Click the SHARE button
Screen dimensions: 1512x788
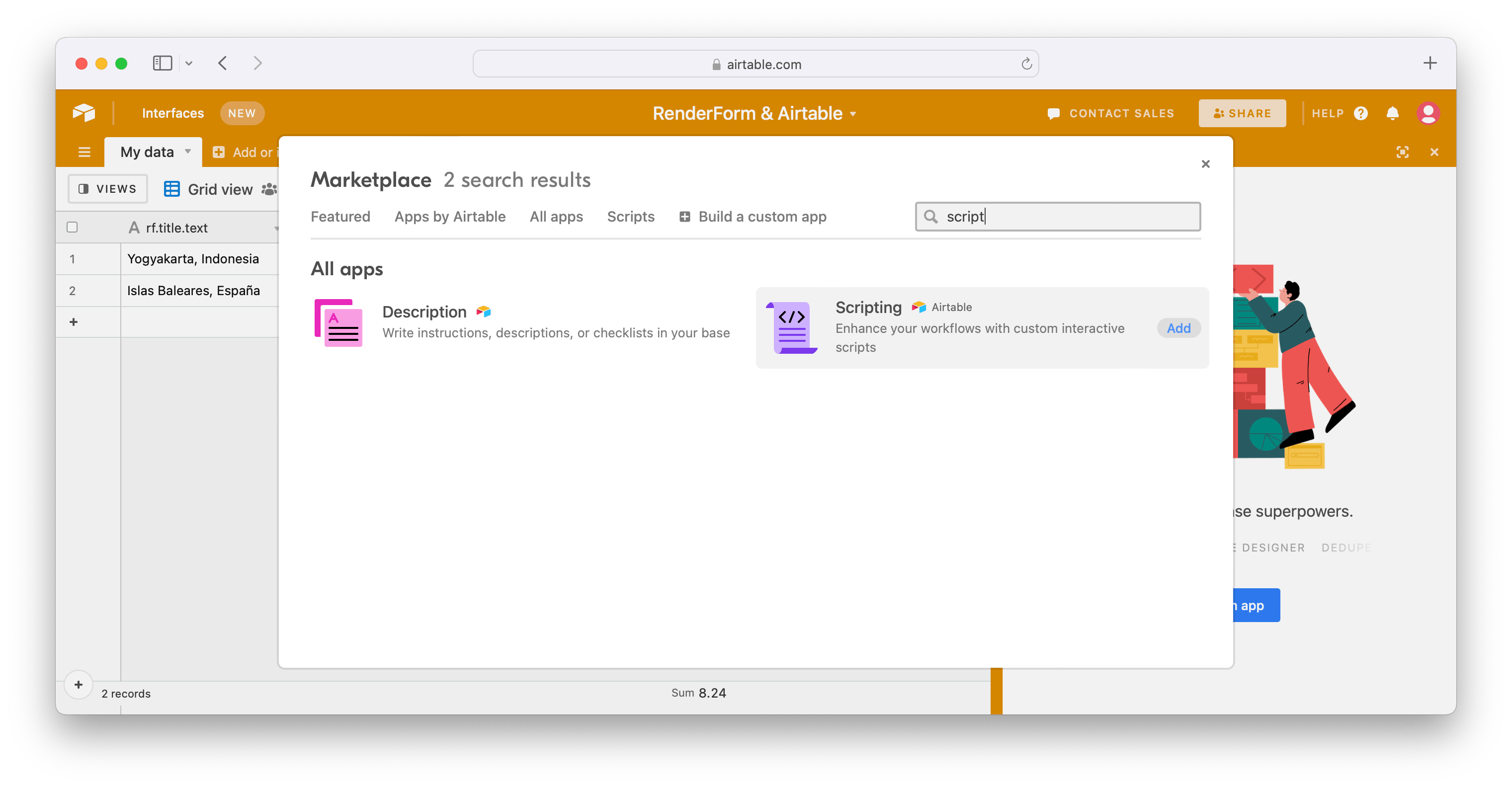1242,113
